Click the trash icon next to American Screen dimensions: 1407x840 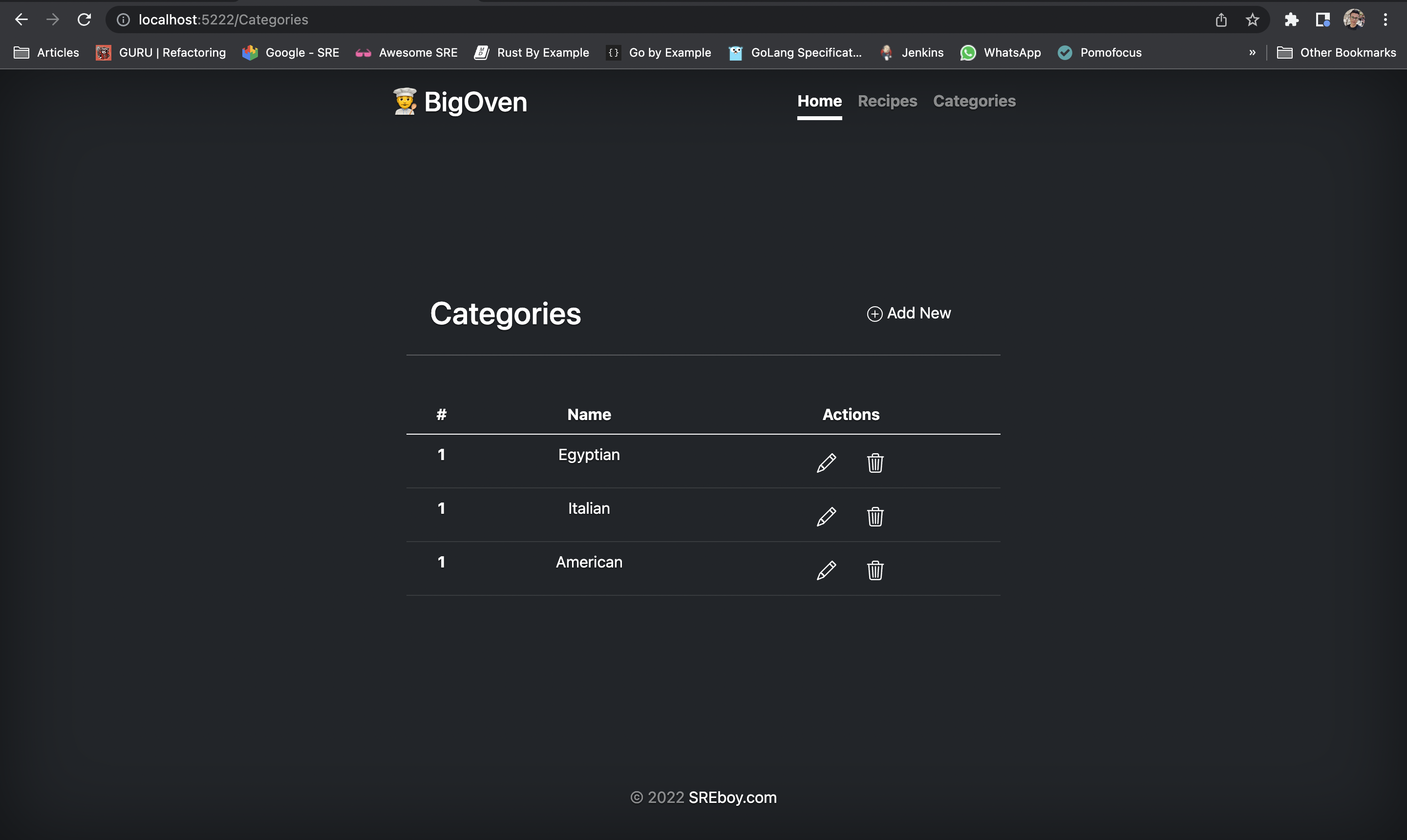coord(875,570)
